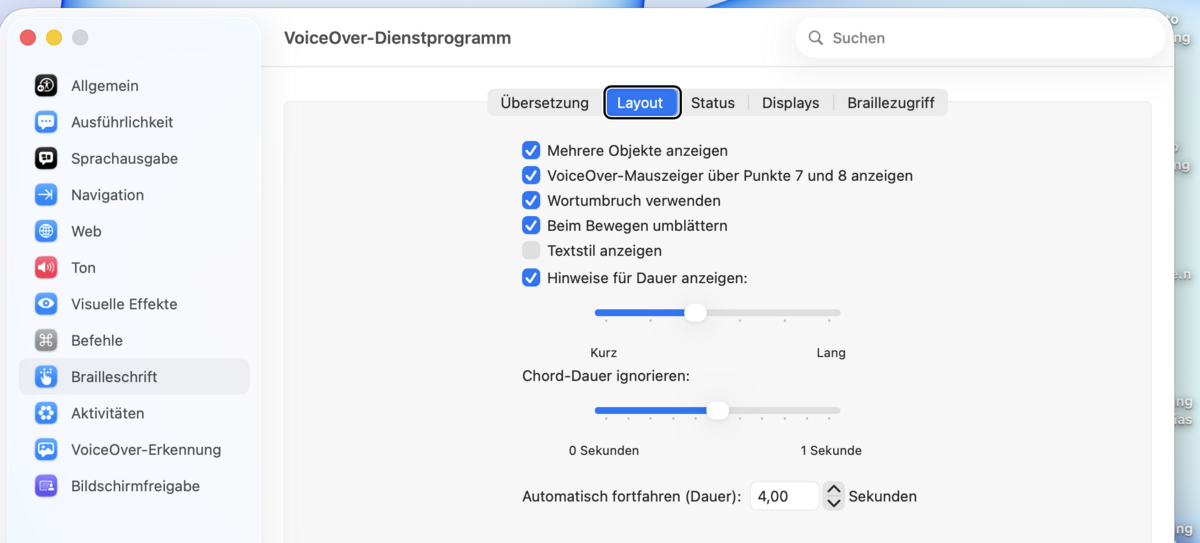Screen dimensions: 1200x543
Task: Click the VoiceOver-Erkennung icon
Action: [x=46, y=449]
